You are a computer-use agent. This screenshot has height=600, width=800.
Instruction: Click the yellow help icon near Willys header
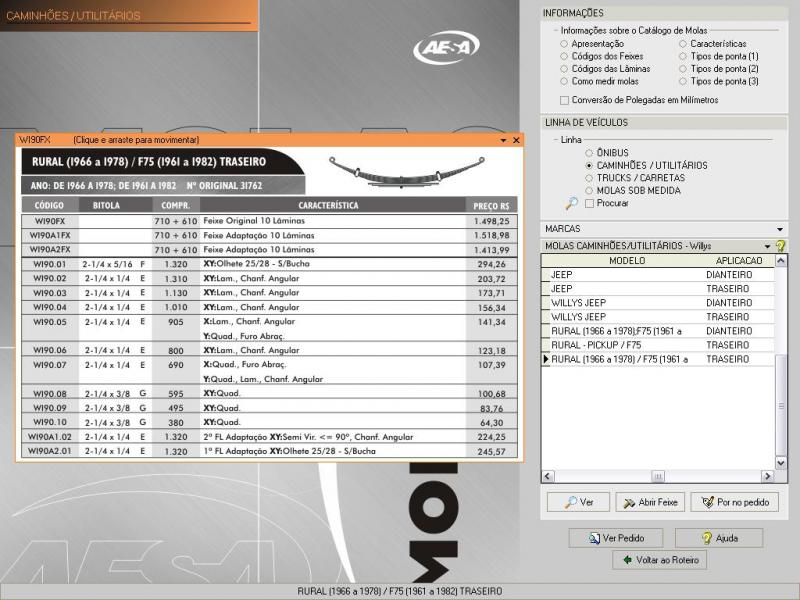pyautogui.click(x=780, y=246)
